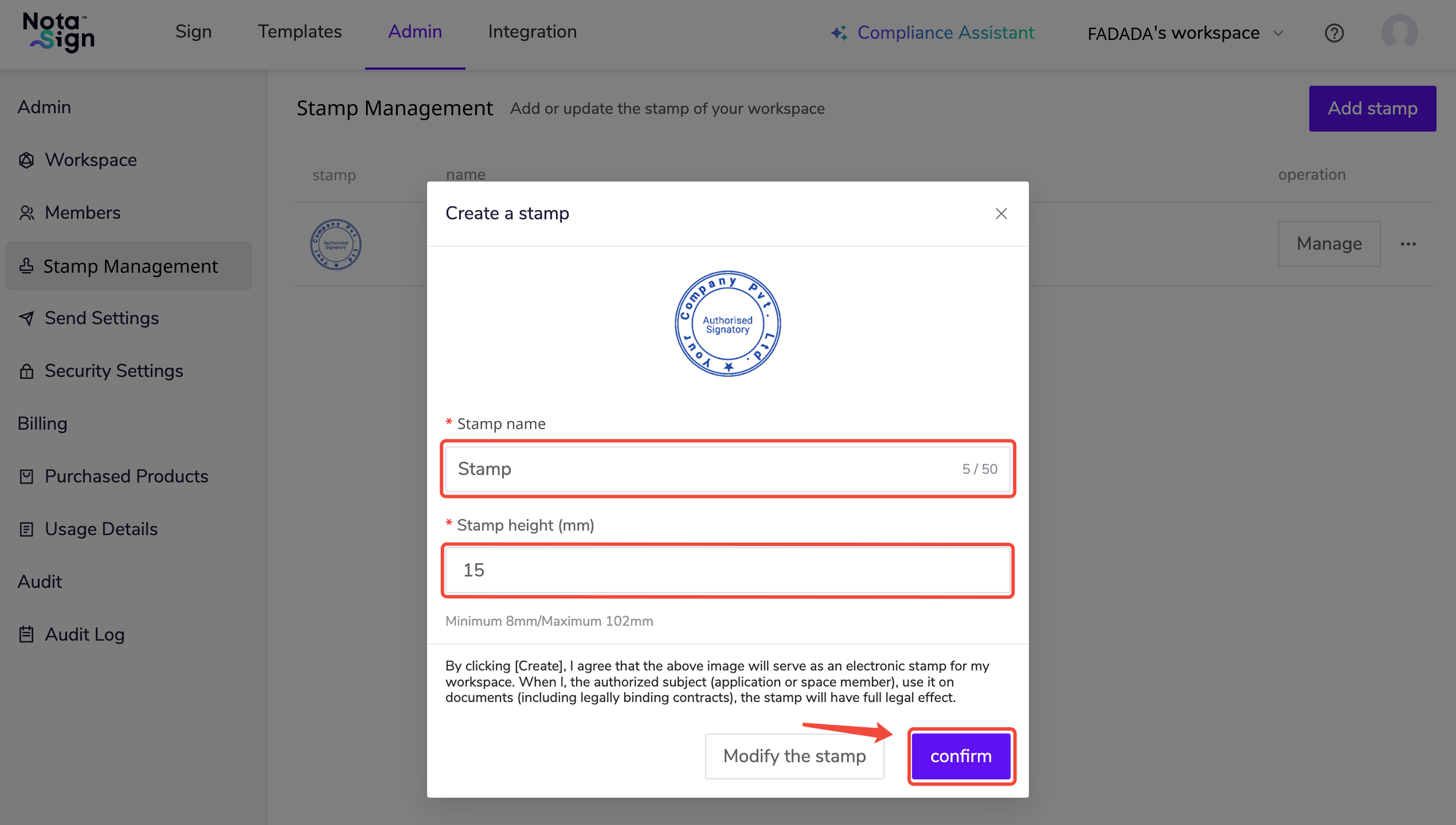Go to the Sign tab
The image size is (1456, 825).
pos(193,32)
